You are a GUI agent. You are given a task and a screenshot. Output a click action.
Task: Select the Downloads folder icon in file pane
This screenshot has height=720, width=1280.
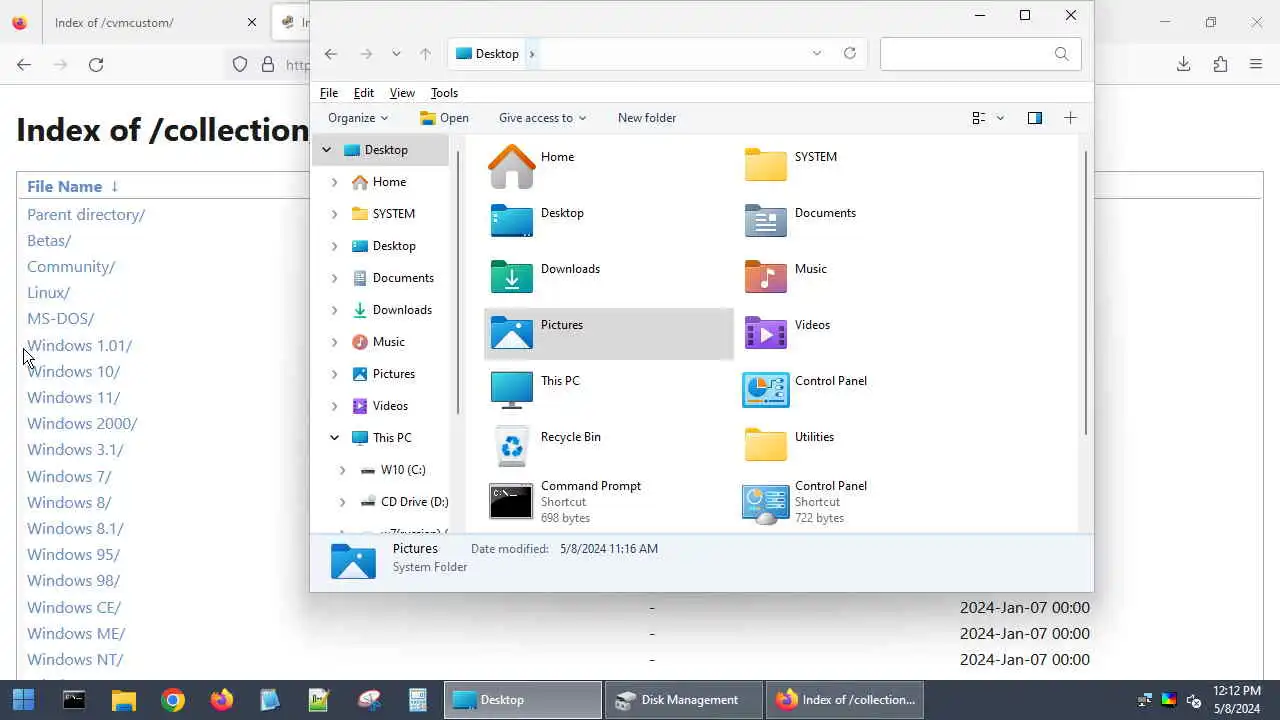[x=511, y=277]
